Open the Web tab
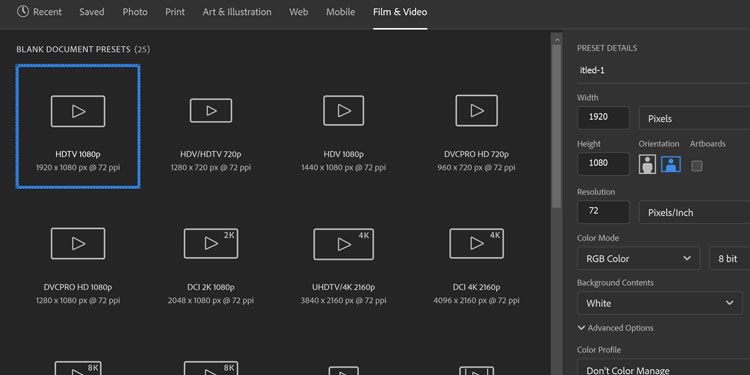750x375 pixels. (x=298, y=12)
